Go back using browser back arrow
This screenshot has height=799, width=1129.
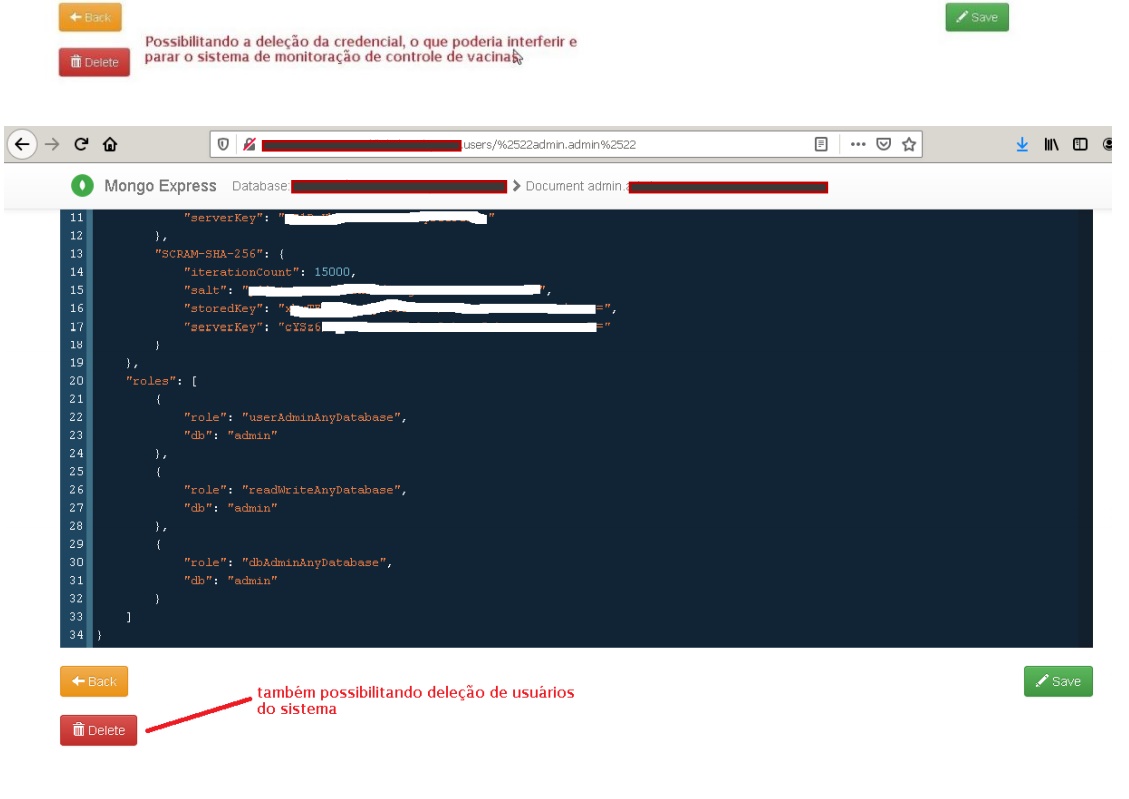22,144
